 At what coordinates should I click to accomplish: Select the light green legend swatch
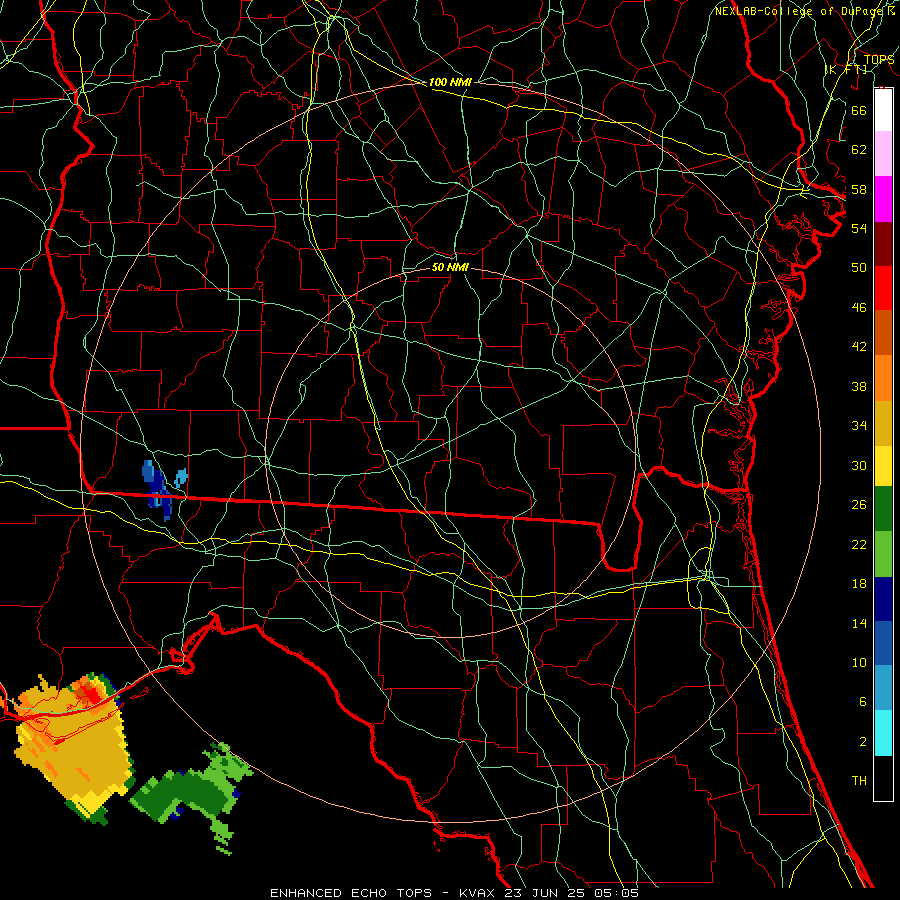pyautogui.click(x=883, y=554)
